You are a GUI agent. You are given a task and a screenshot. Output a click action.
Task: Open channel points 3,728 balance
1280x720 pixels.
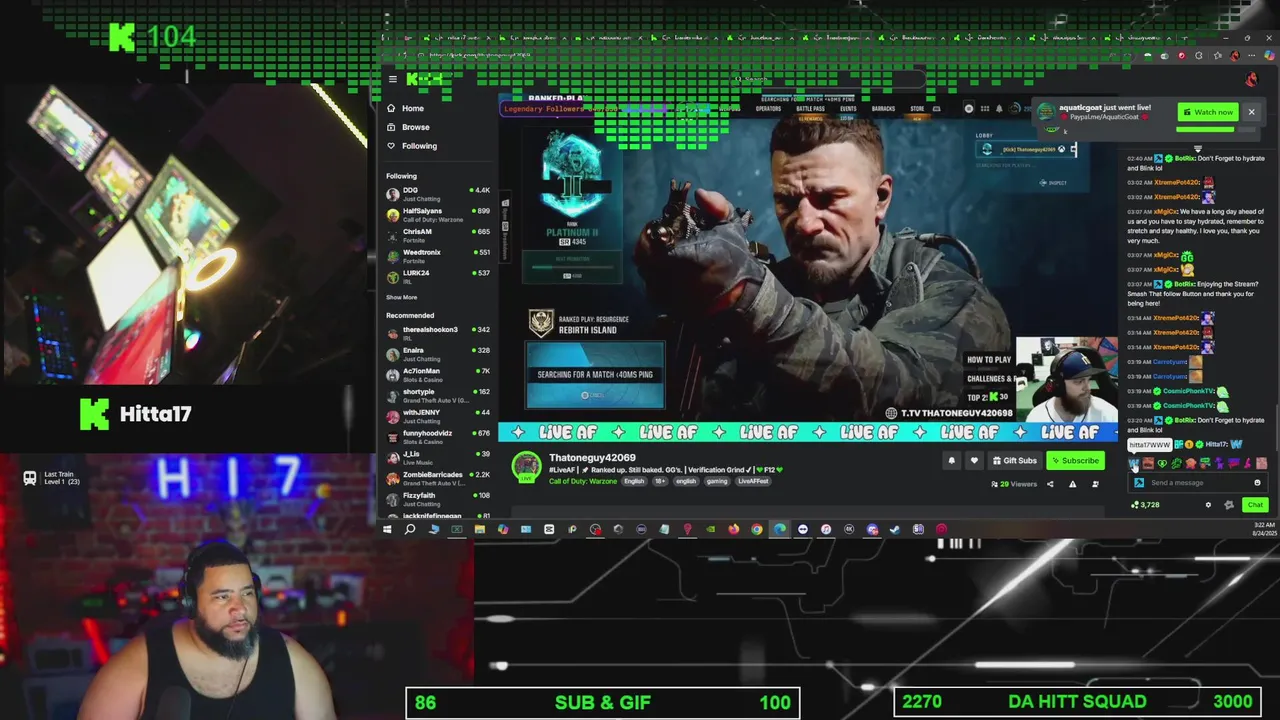(1145, 505)
